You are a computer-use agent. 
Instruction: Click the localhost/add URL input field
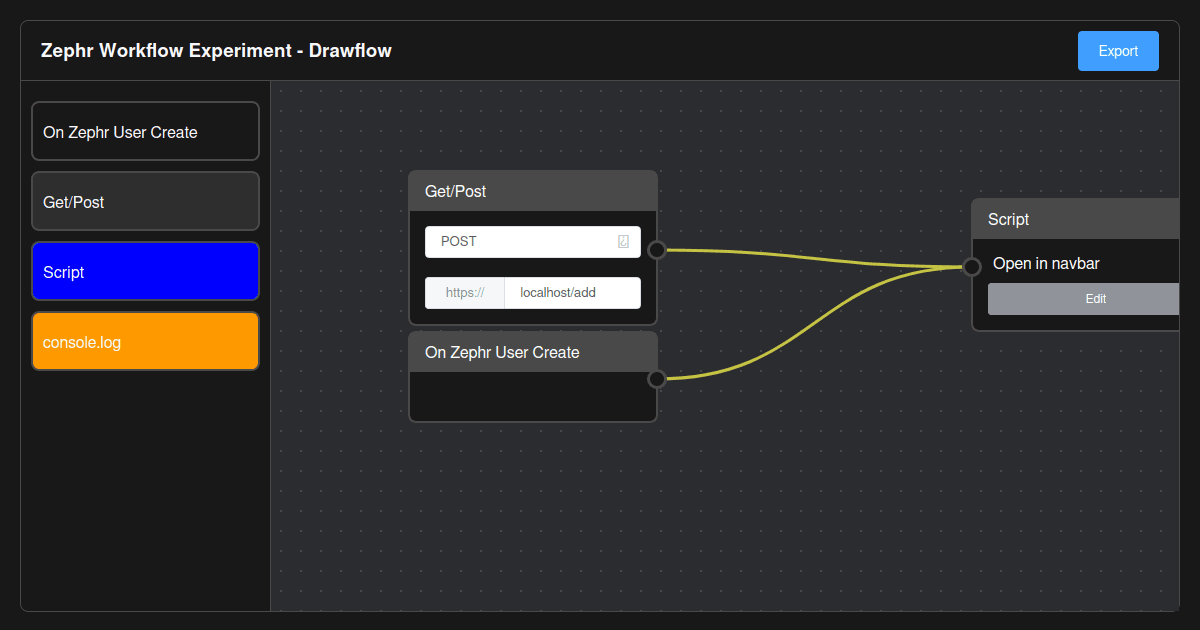click(x=572, y=292)
